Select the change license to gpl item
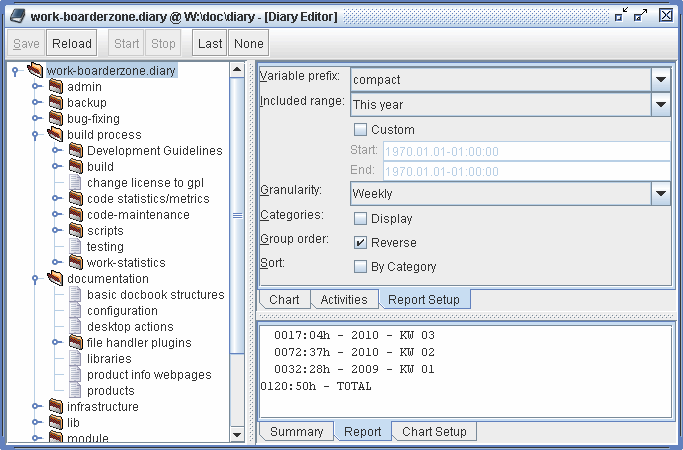 coord(145,183)
